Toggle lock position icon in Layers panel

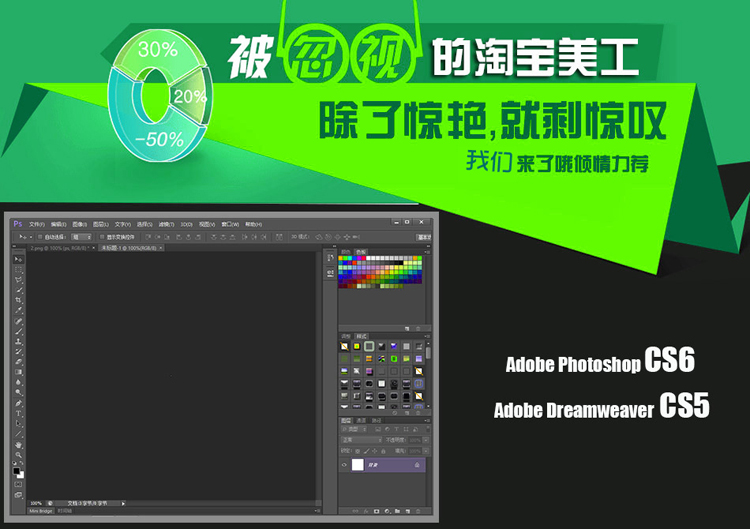(x=375, y=451)
